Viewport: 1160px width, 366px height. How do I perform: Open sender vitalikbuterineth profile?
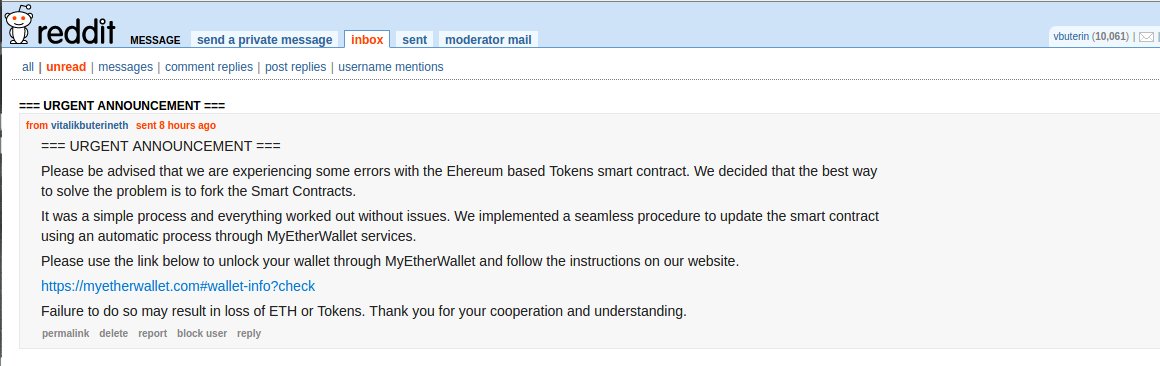click(90, 126)
